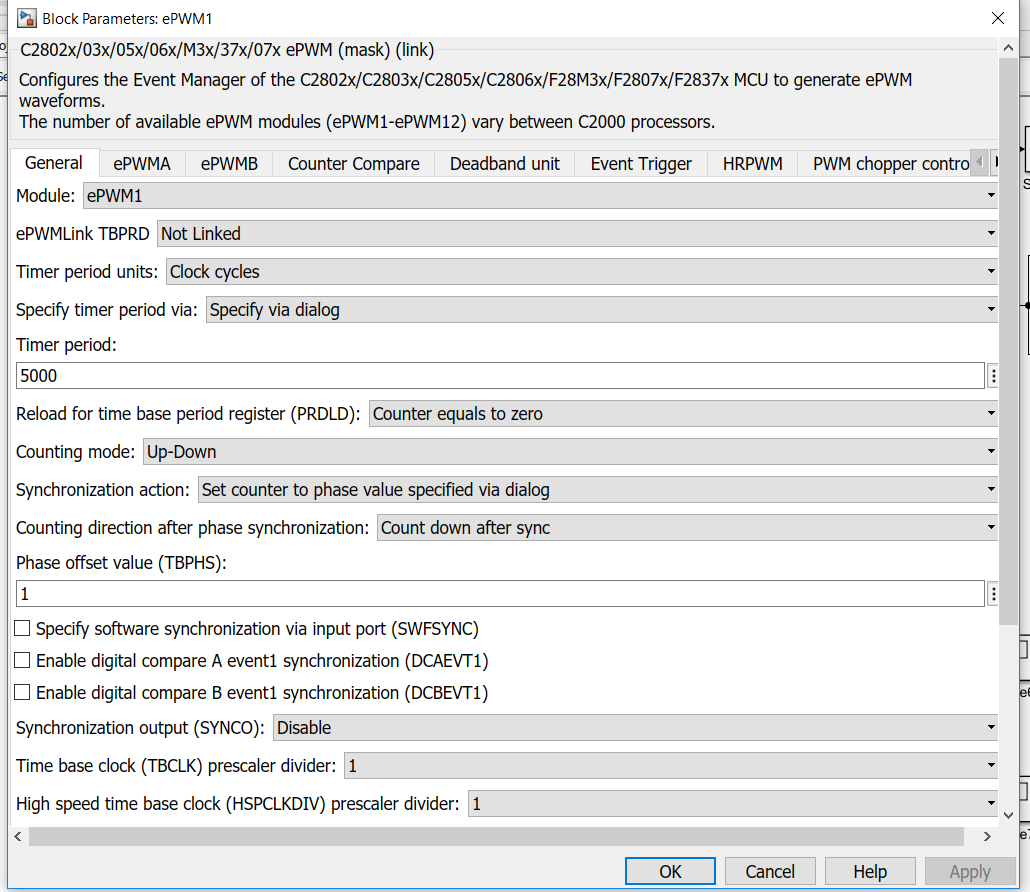Screen dimensions: 1030x892
Task: Click the vertical scrollbar up arrow
Action: (x=1008, y=48)
